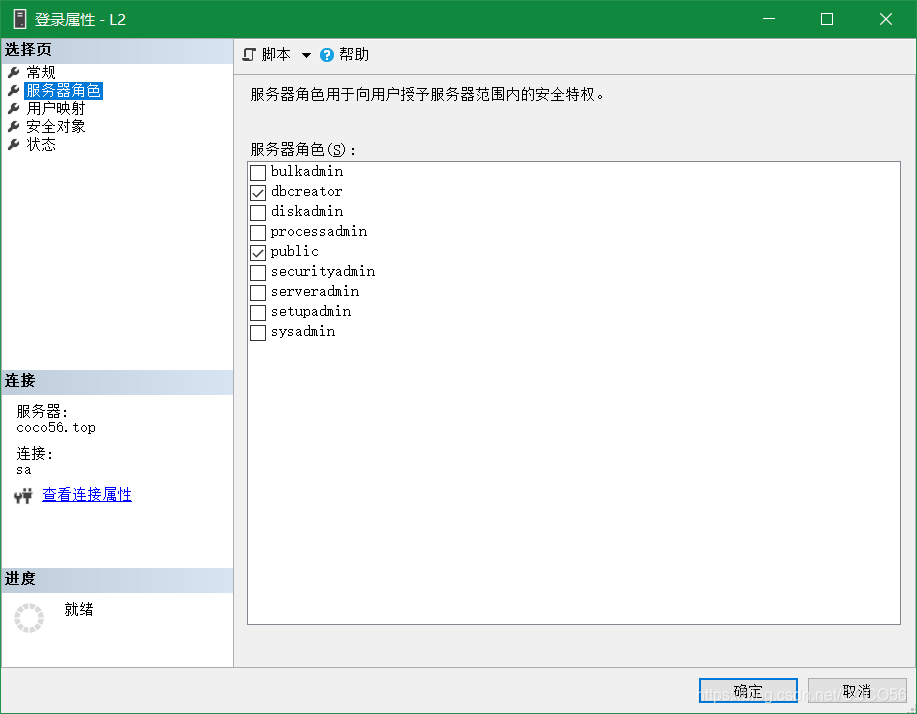Screen dimensions: 917x714
Task: Check the processadmin role box
Action: 258,233
